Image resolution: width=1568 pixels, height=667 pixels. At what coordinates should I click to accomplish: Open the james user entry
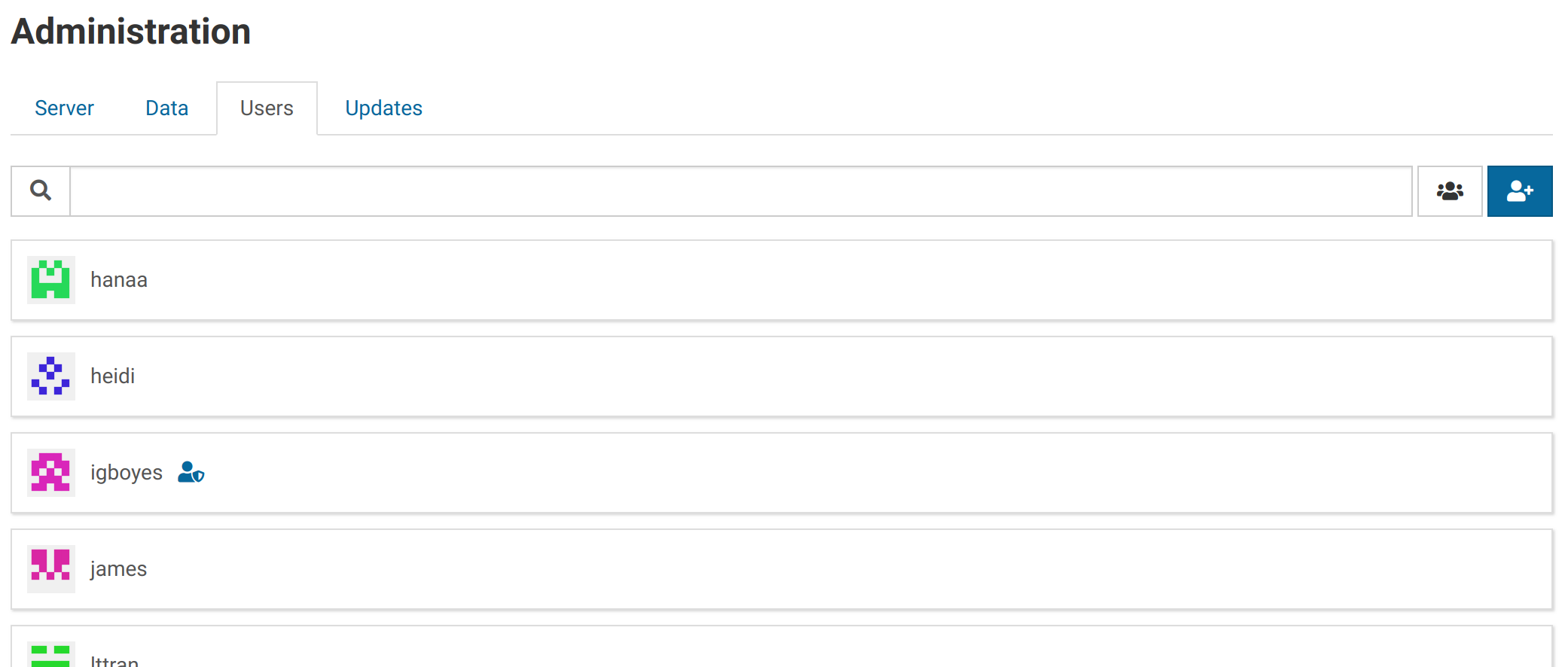[x=118, y=569]
